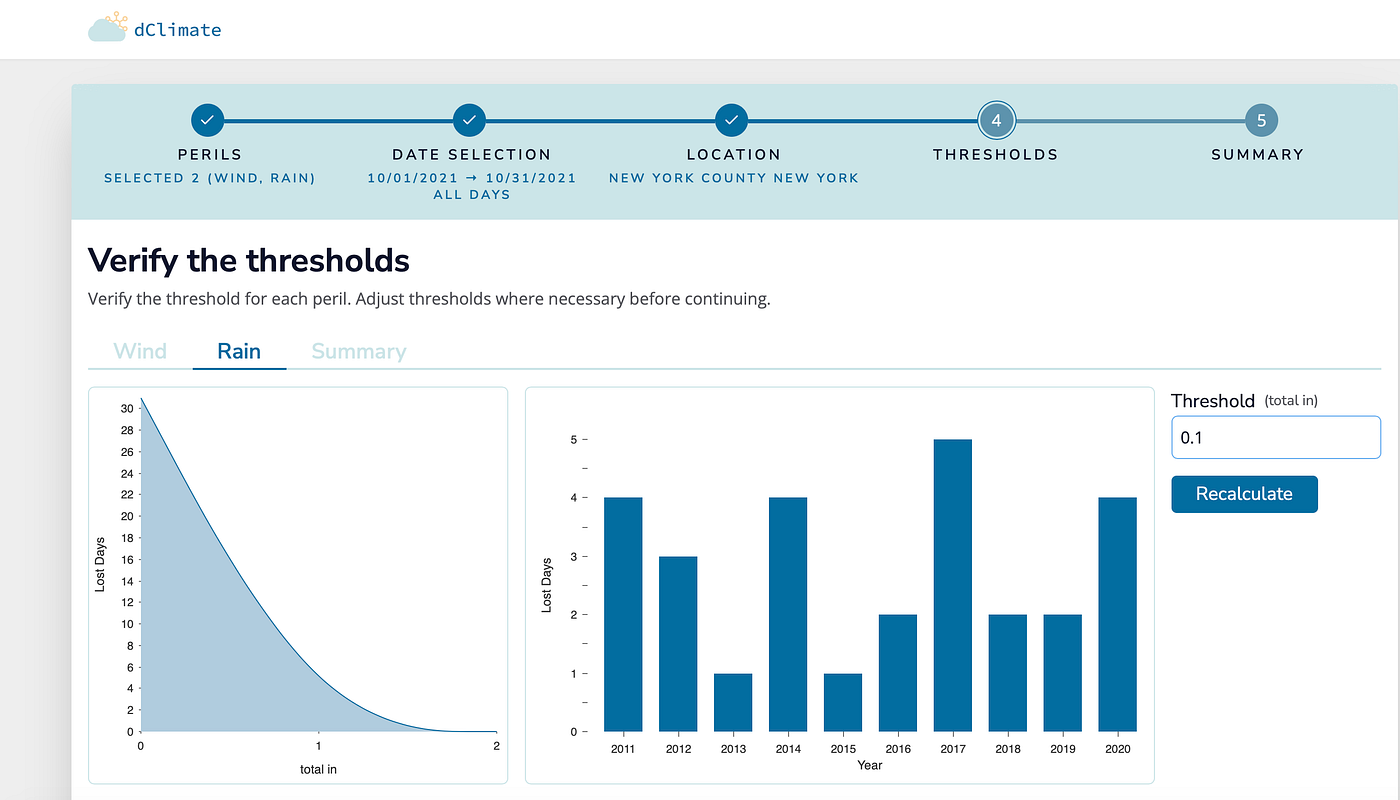This screenshot has height=800, width=1400.
Task: Click the 2017 x-axis year label
Action: [x=953, y=748]
